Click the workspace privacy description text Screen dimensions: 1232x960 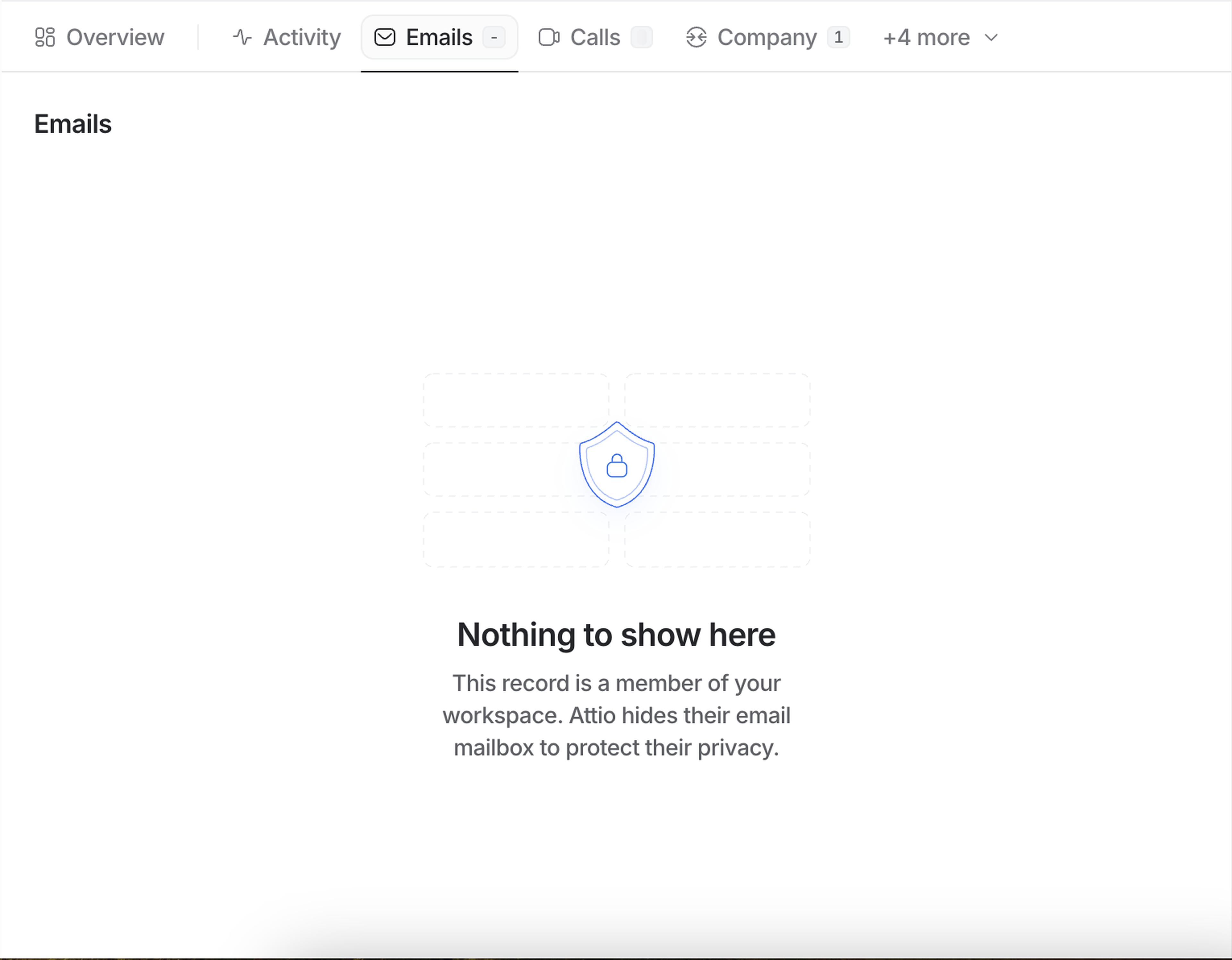point(616,715)
